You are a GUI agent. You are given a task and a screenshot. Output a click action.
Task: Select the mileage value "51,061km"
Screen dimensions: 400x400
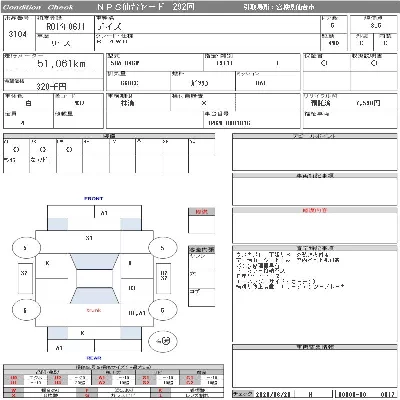coord(61,64)
